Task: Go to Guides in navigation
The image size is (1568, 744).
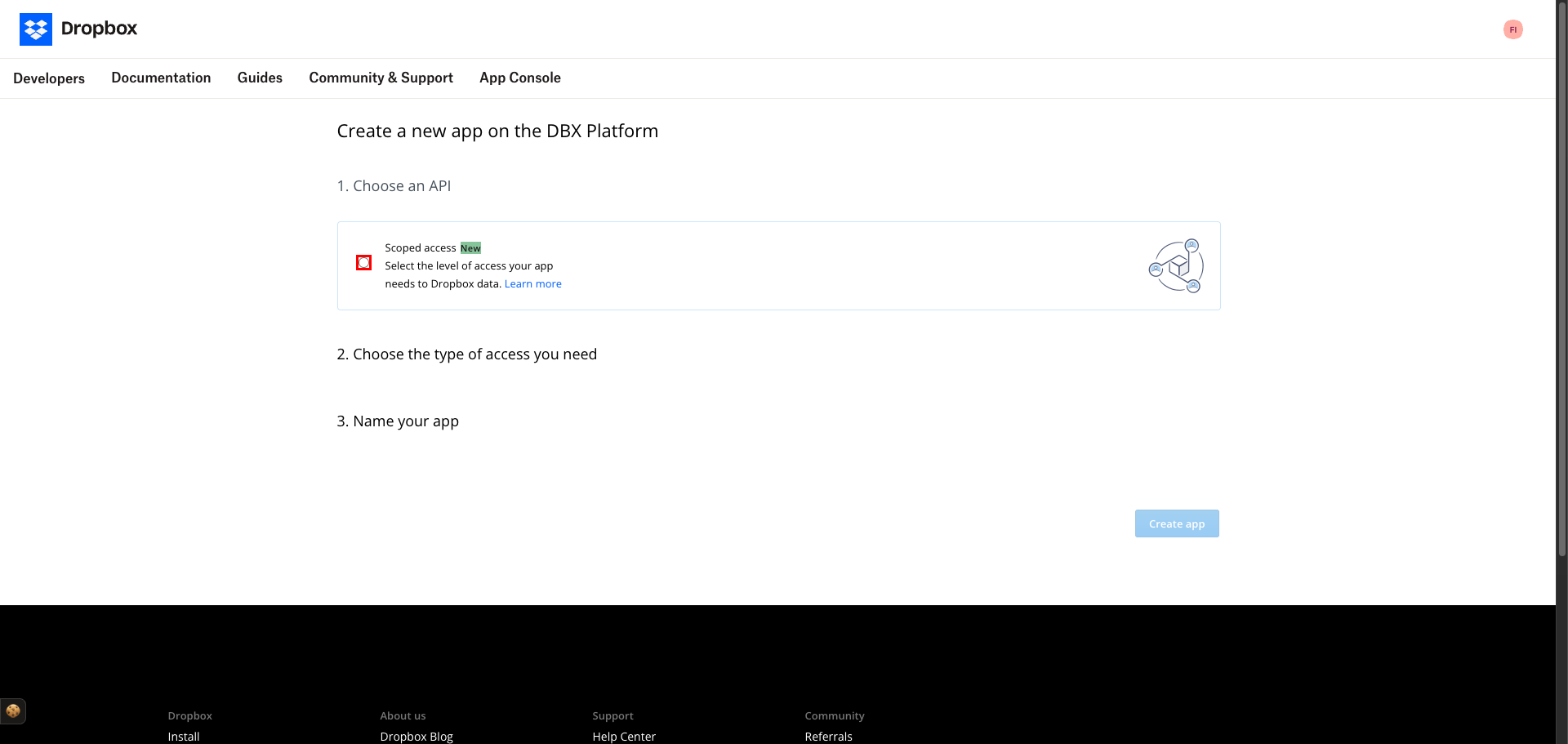Action: [260, 78]
